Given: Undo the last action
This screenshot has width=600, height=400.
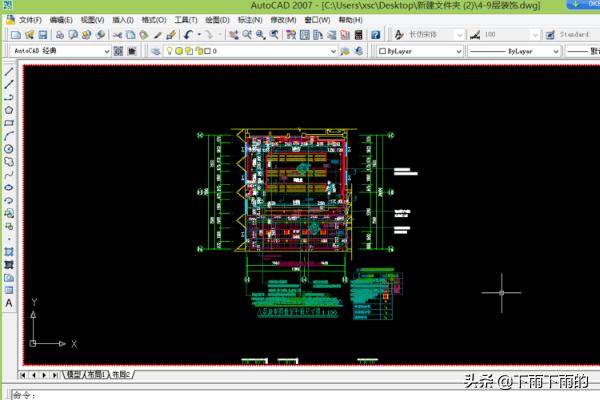Looking at the screenshot, I should (x=188, y=35).
